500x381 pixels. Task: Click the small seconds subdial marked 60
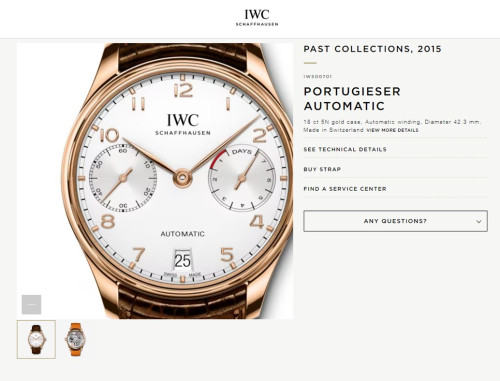[123, 178]
